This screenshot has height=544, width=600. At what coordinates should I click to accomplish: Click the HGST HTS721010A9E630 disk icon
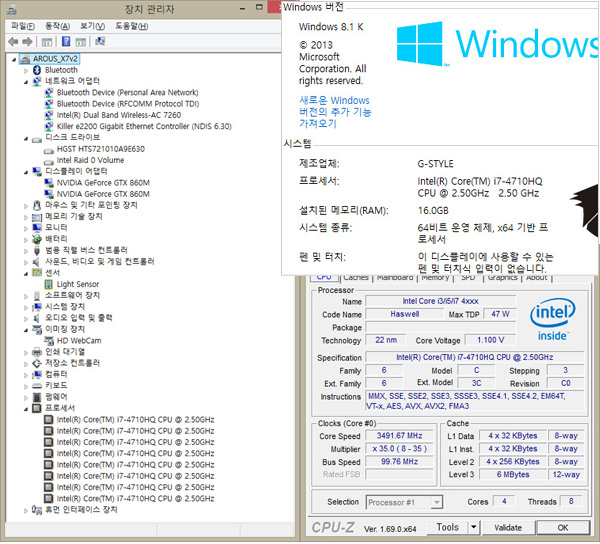click(x=49, y=150)
